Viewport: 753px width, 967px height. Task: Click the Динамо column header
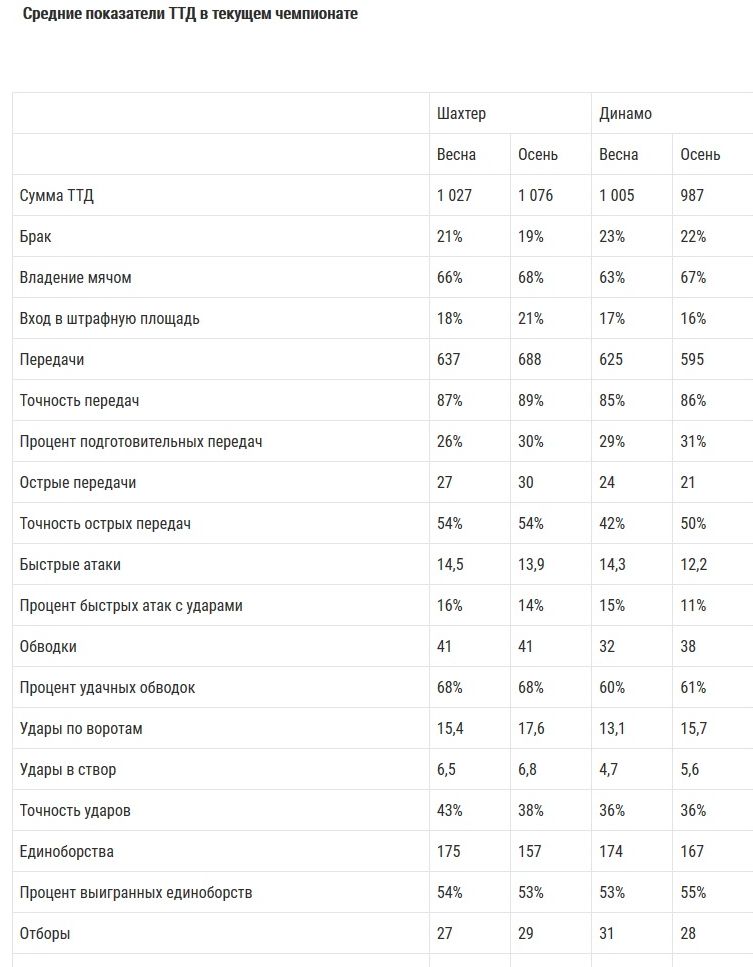tap(625, 114)
